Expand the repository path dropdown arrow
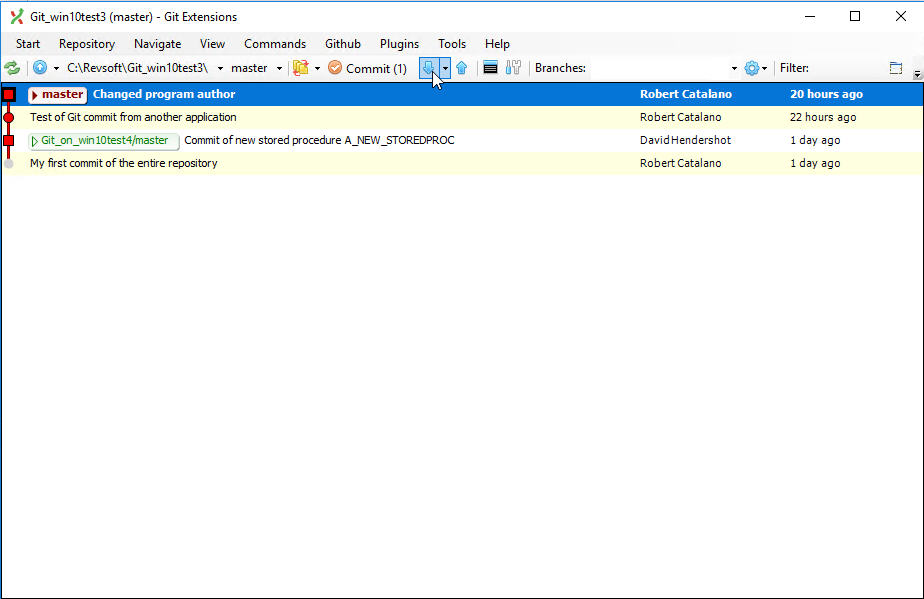The height and width of the screenshot is (599, 924). point(220,68)
